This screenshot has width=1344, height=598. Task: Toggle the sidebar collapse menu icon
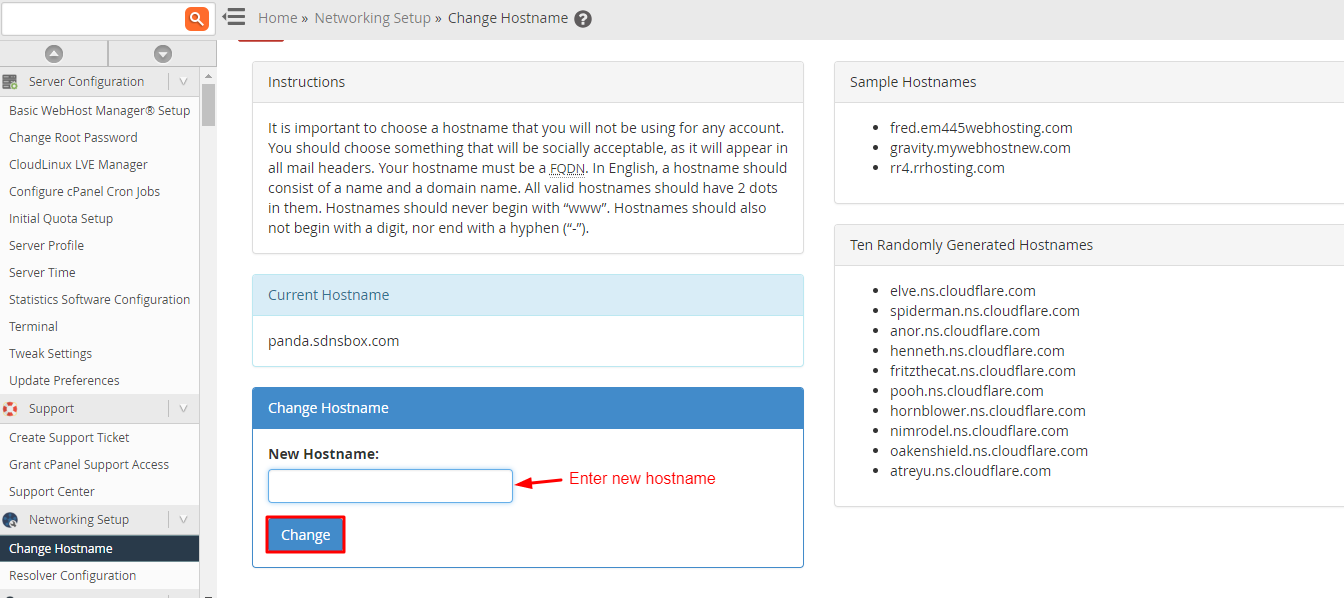[234, 17]
